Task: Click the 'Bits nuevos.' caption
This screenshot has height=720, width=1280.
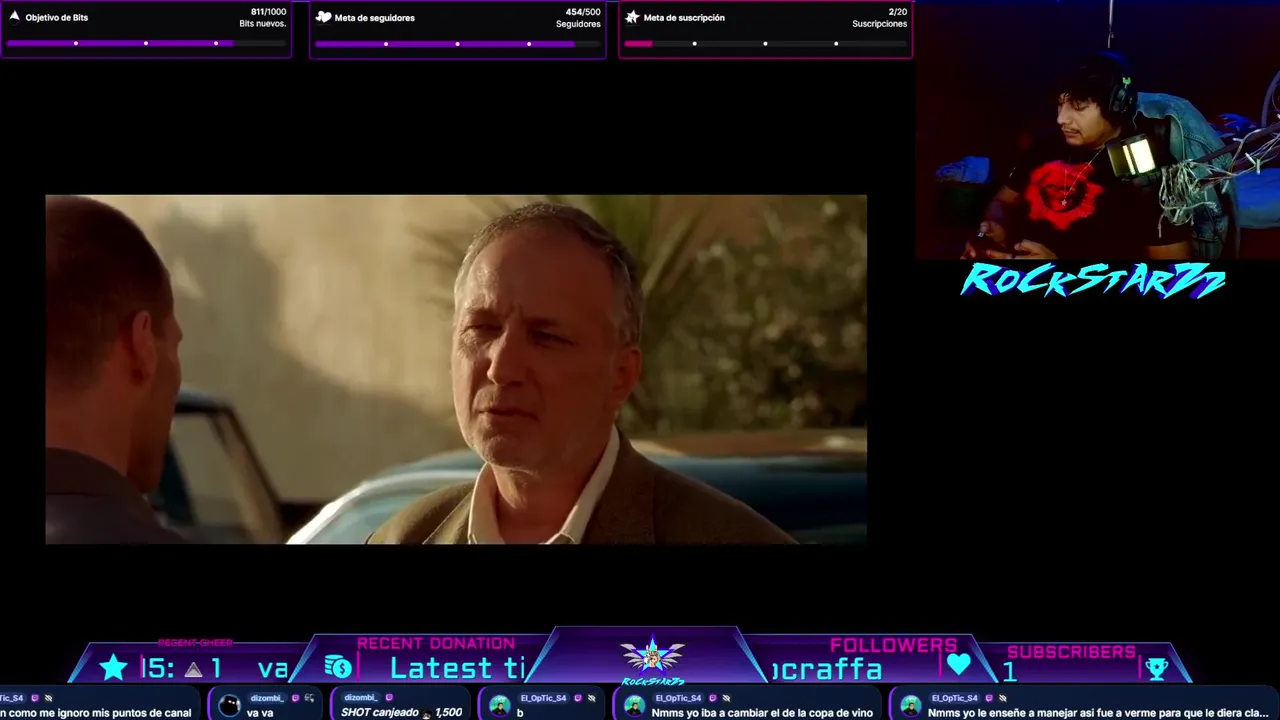Action: click(263, 24)
